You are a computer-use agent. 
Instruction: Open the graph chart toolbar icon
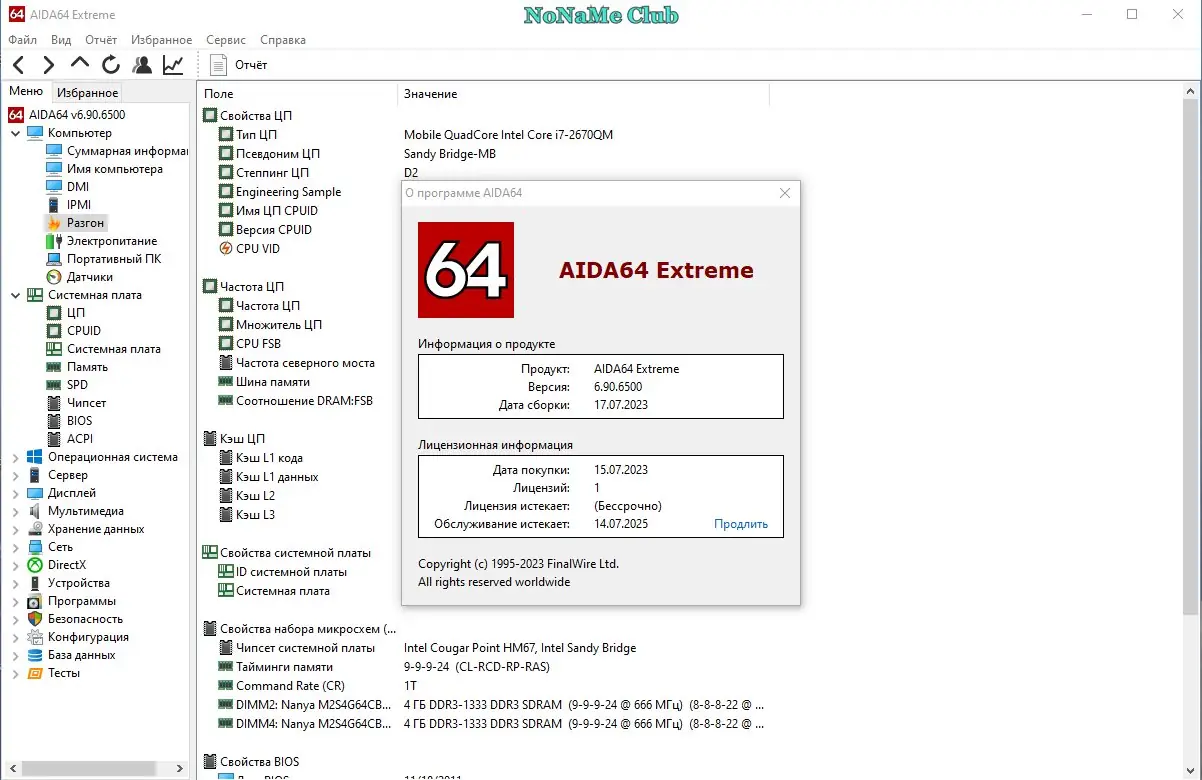pyautogui.click(x=173, y=65)
